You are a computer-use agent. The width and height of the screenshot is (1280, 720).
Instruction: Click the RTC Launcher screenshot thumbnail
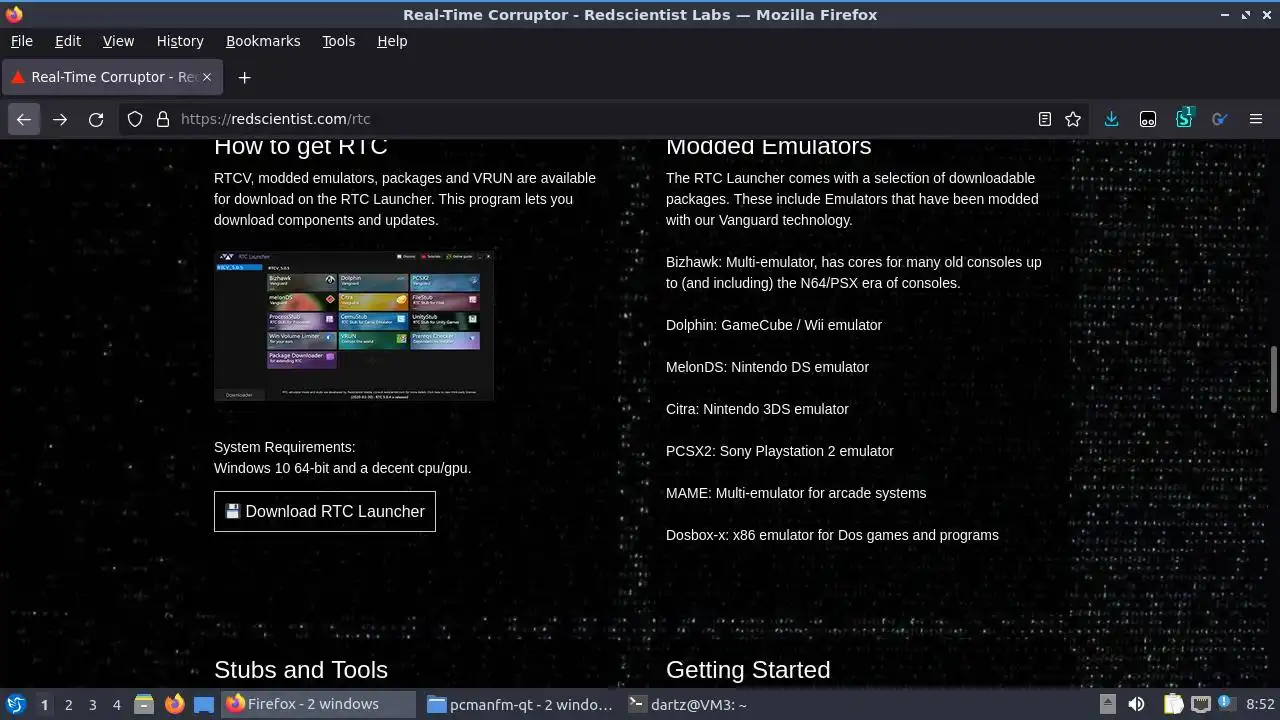pyautogui.click(x=354, y=326)
